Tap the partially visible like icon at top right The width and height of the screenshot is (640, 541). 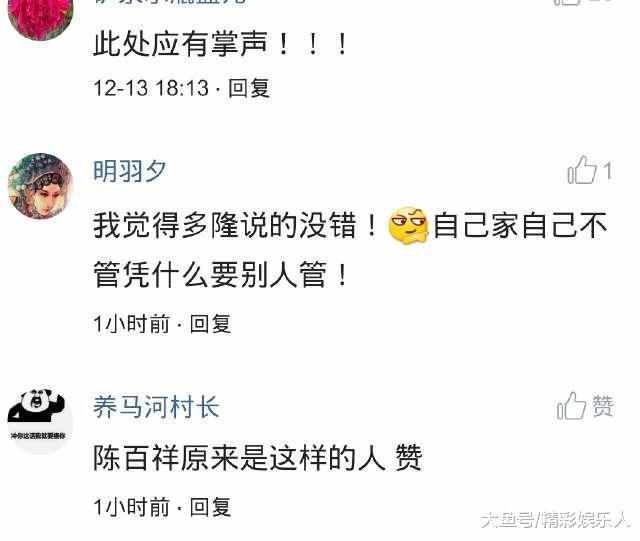[567, 2]
